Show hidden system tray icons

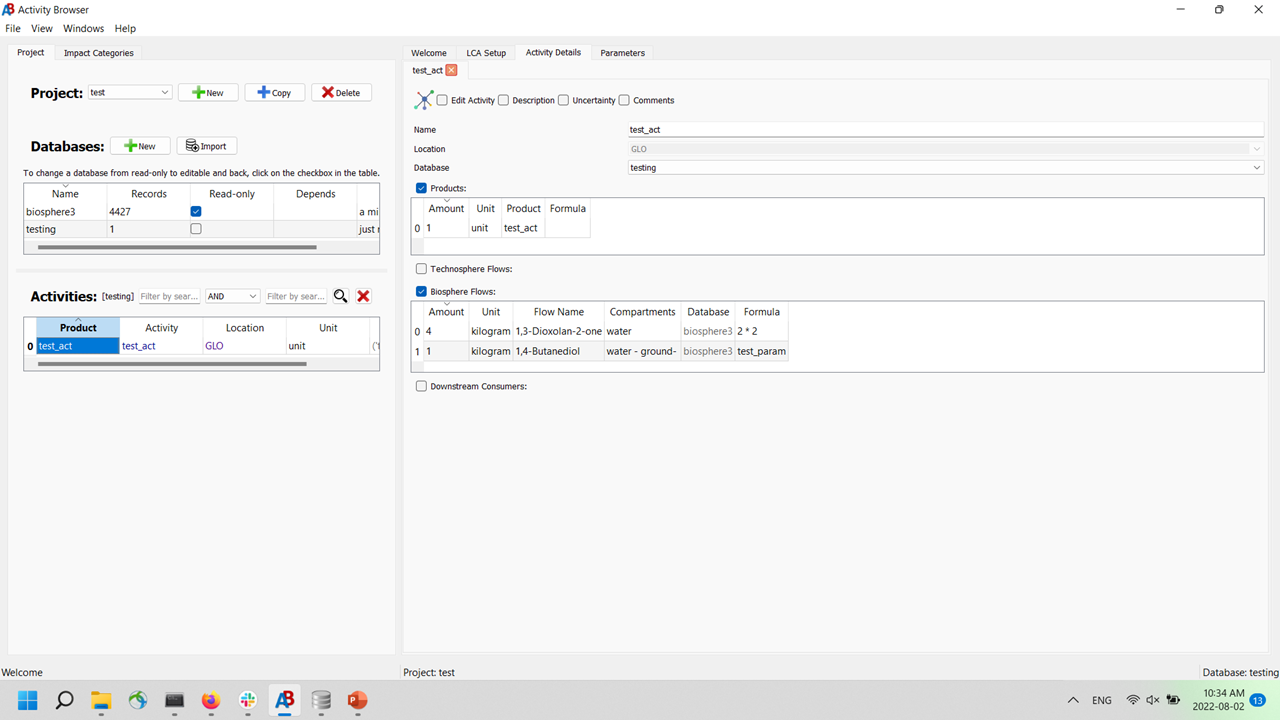[x=1073, y=700]
